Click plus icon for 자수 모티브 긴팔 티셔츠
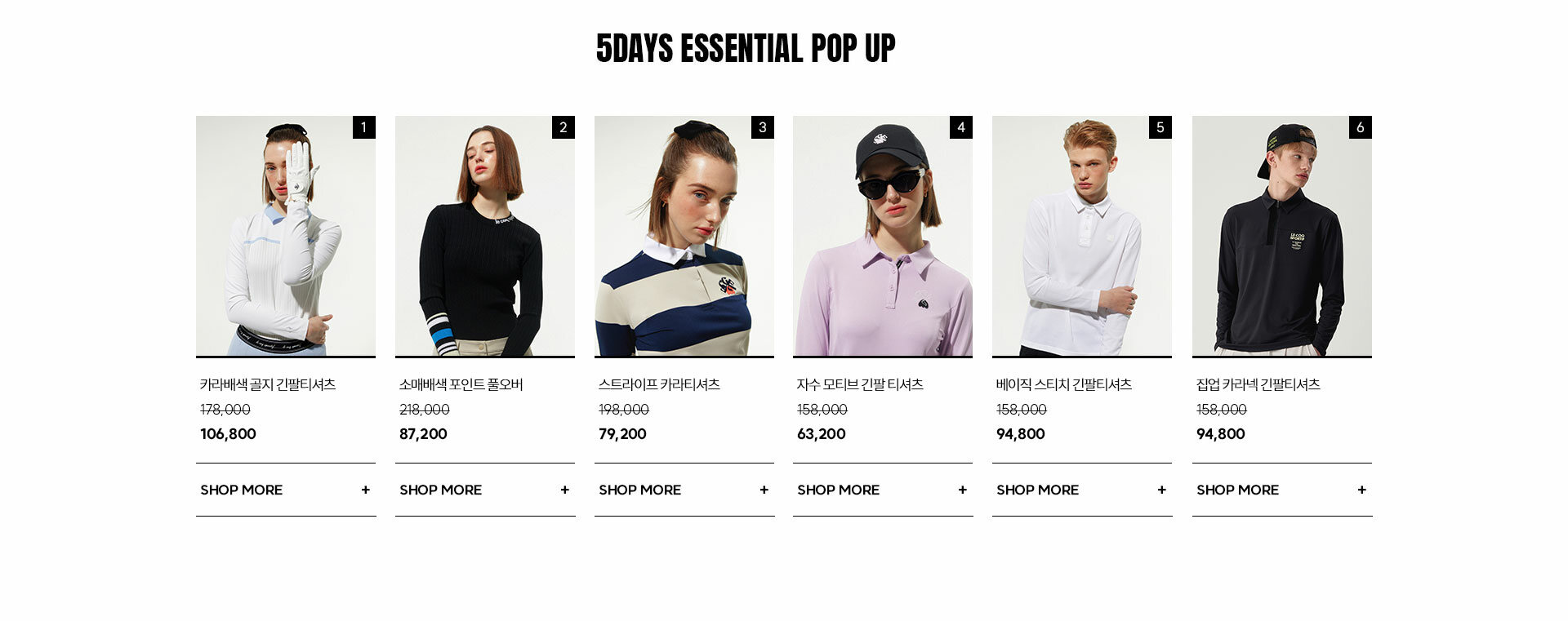1568x621 pixels. pos(962,490)
